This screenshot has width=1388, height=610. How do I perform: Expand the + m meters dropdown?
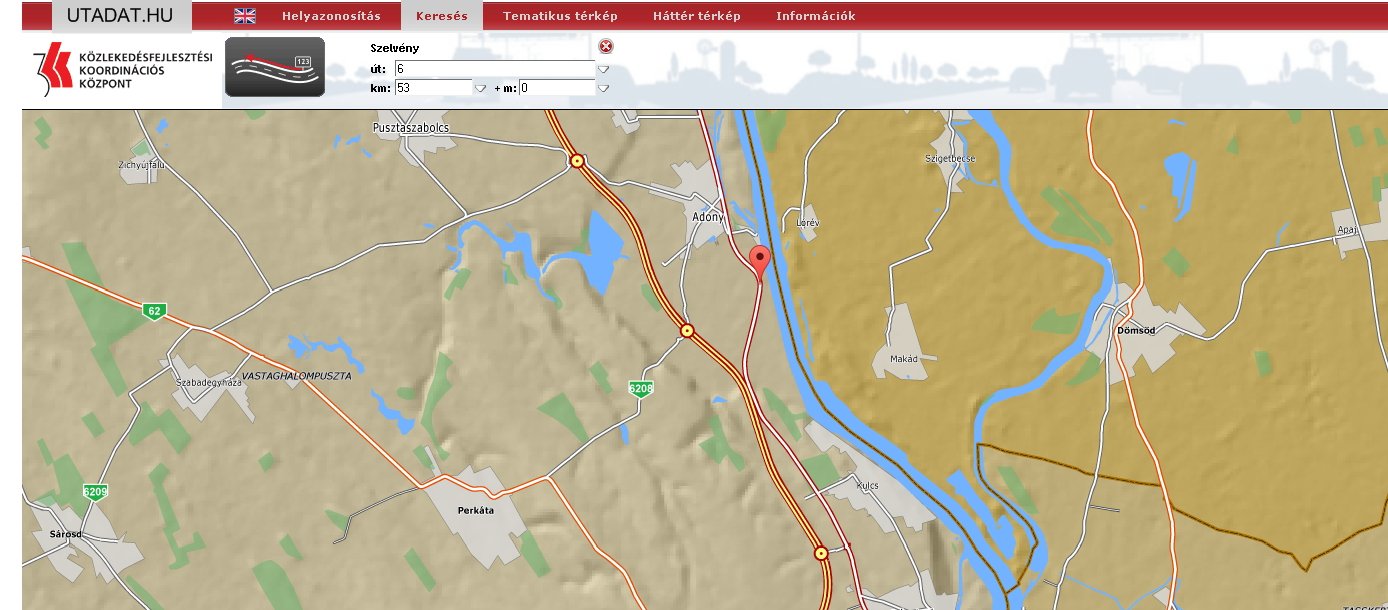point(603,88)
